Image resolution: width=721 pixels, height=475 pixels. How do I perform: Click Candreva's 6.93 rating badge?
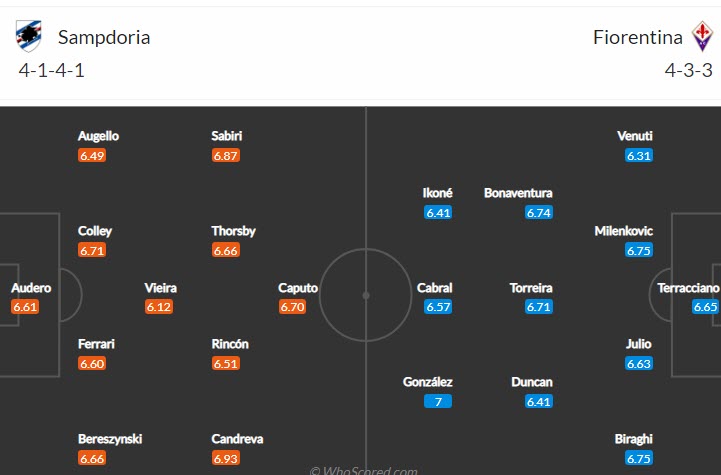tap(226, 457)
